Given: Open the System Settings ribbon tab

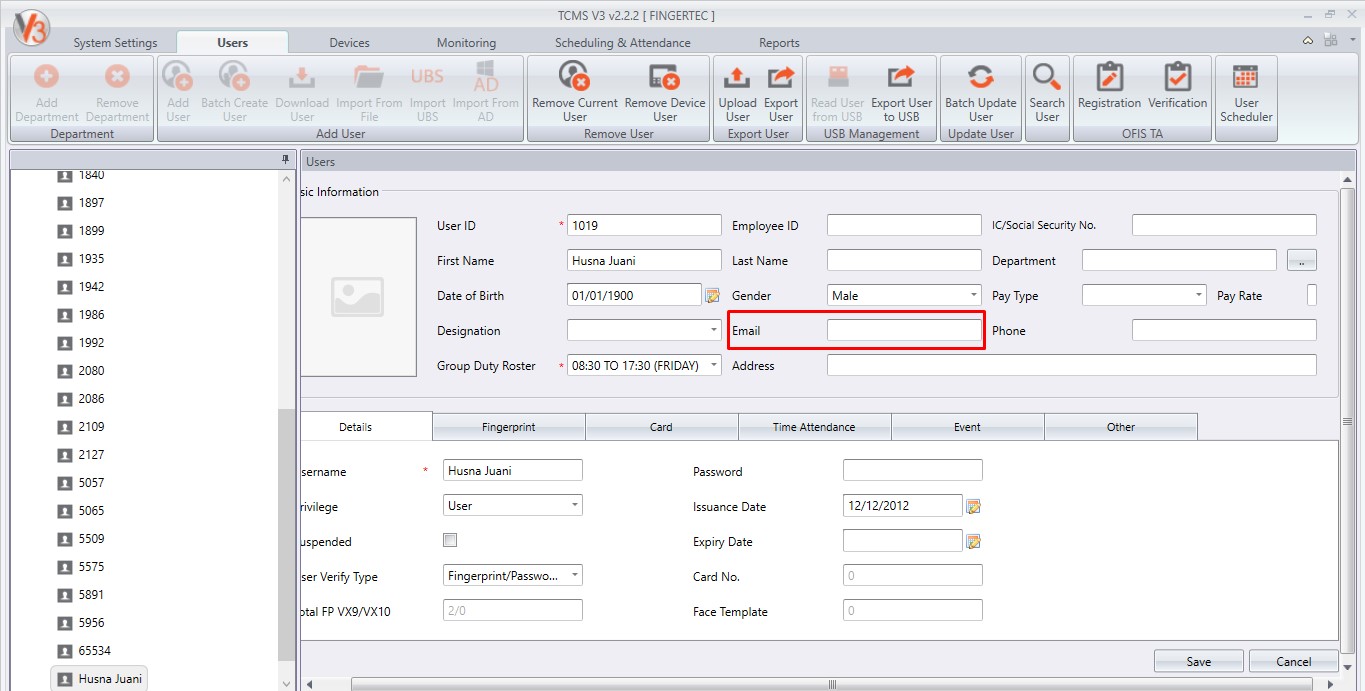Looking at the screenshot, I should point(115,43).
